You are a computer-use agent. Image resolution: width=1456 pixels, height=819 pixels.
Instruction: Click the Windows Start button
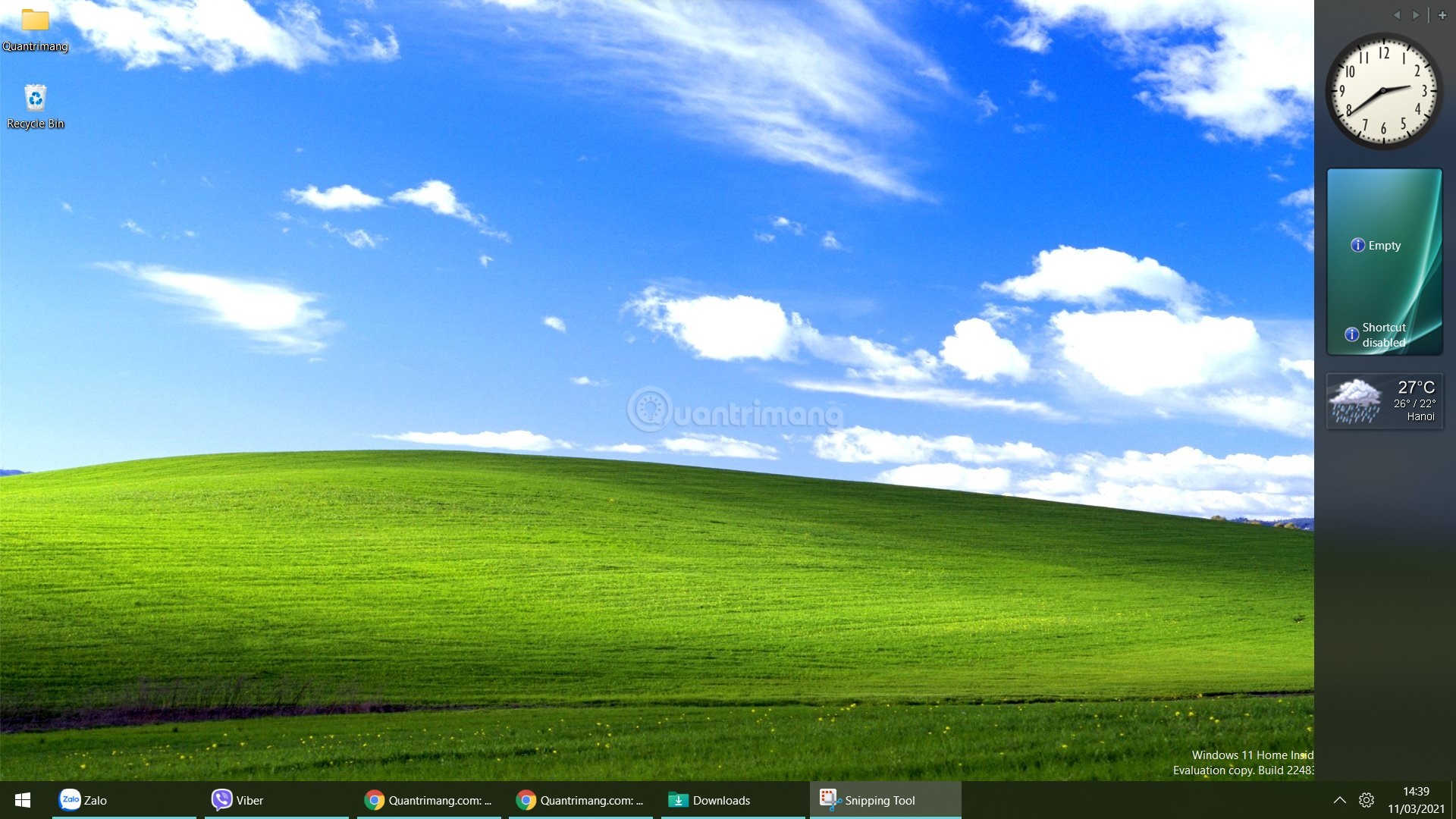[22, 800]
